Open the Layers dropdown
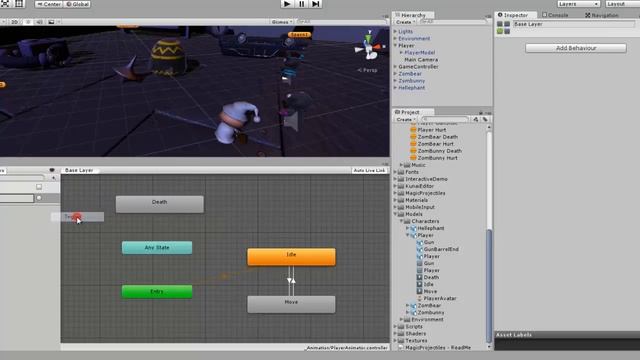Screen dimensions: 640x360 click(x=578, y=4)
